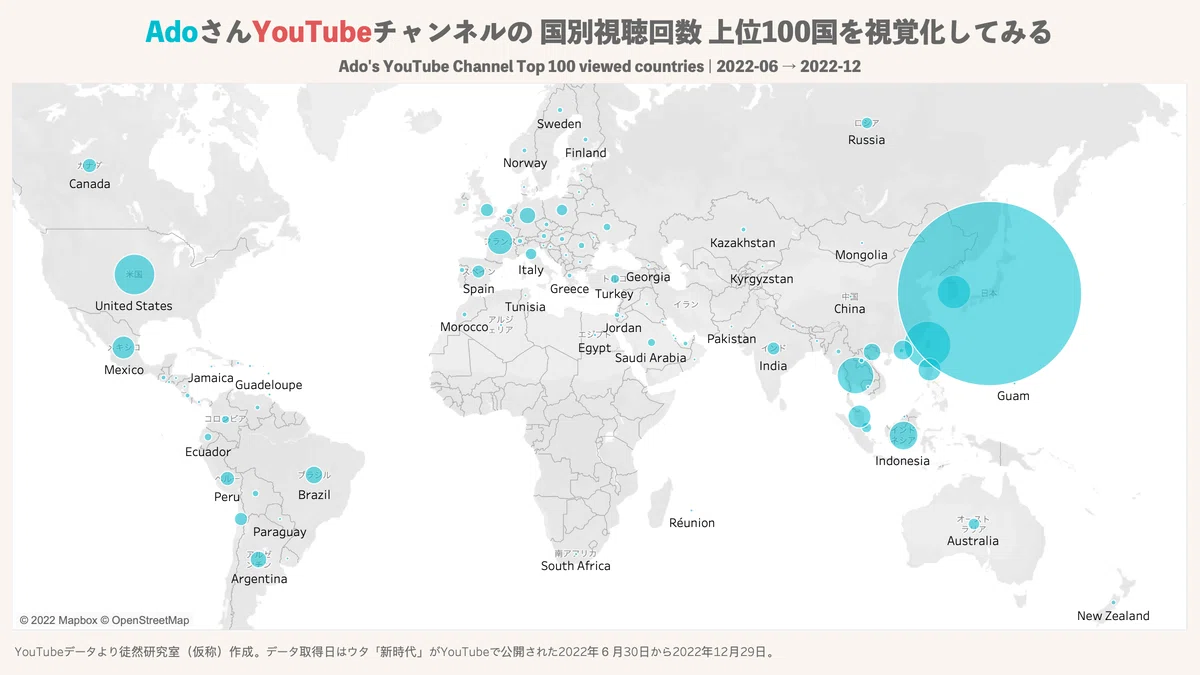Click the 'Guam' map label
Viewport: 1200px width, 675px height.
pyautogui.click(x=1013, y=396)
